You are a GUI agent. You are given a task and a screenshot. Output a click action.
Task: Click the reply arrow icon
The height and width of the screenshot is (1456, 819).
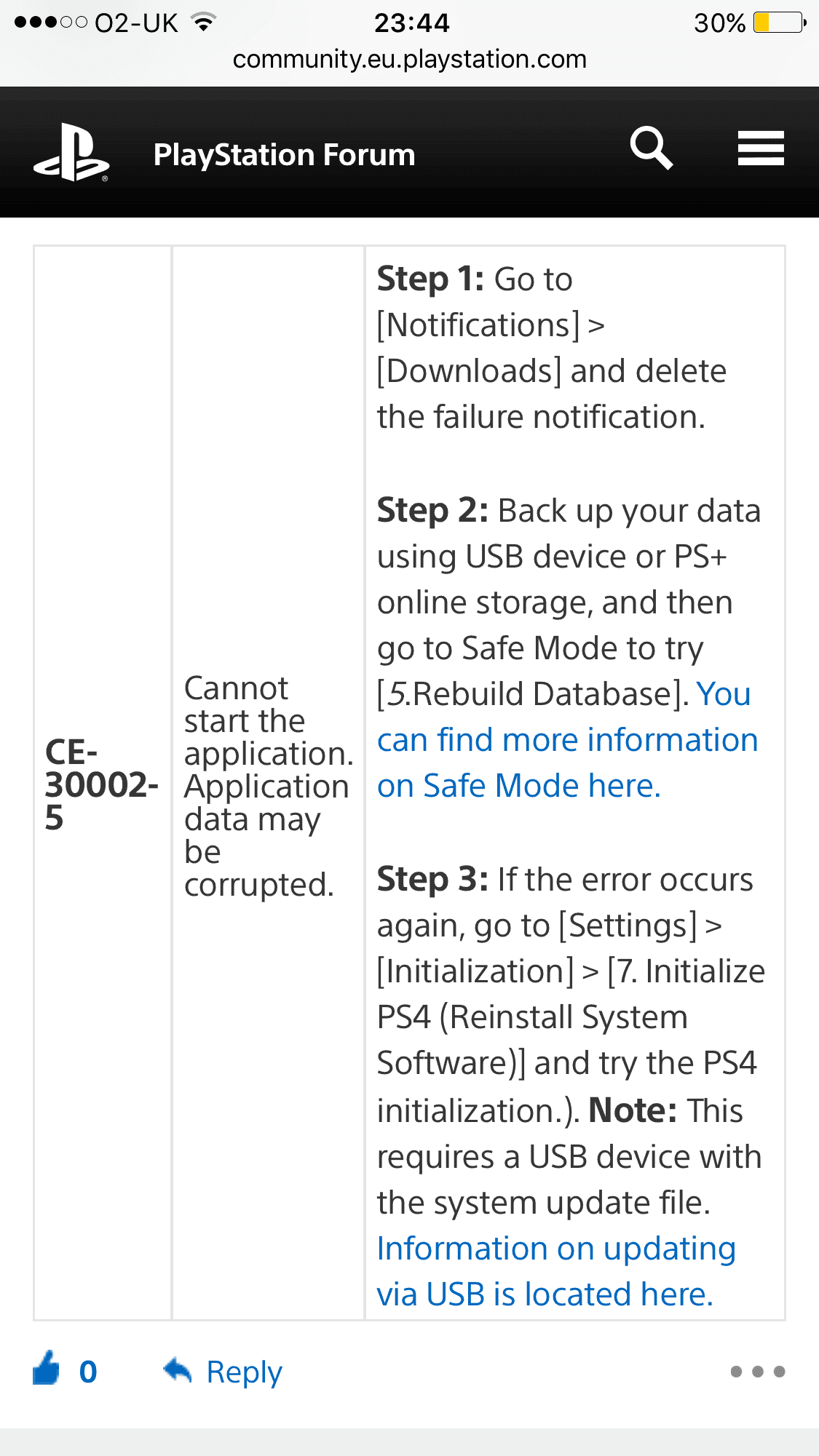(178, 1370)
